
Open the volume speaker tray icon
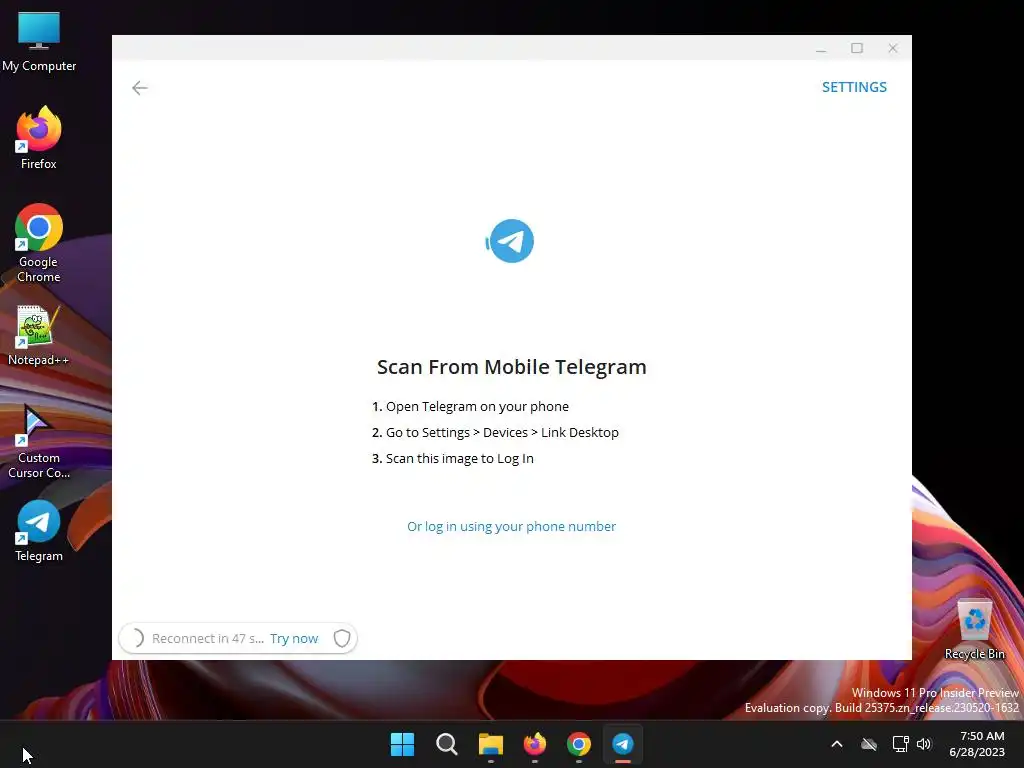coord(923,744)
